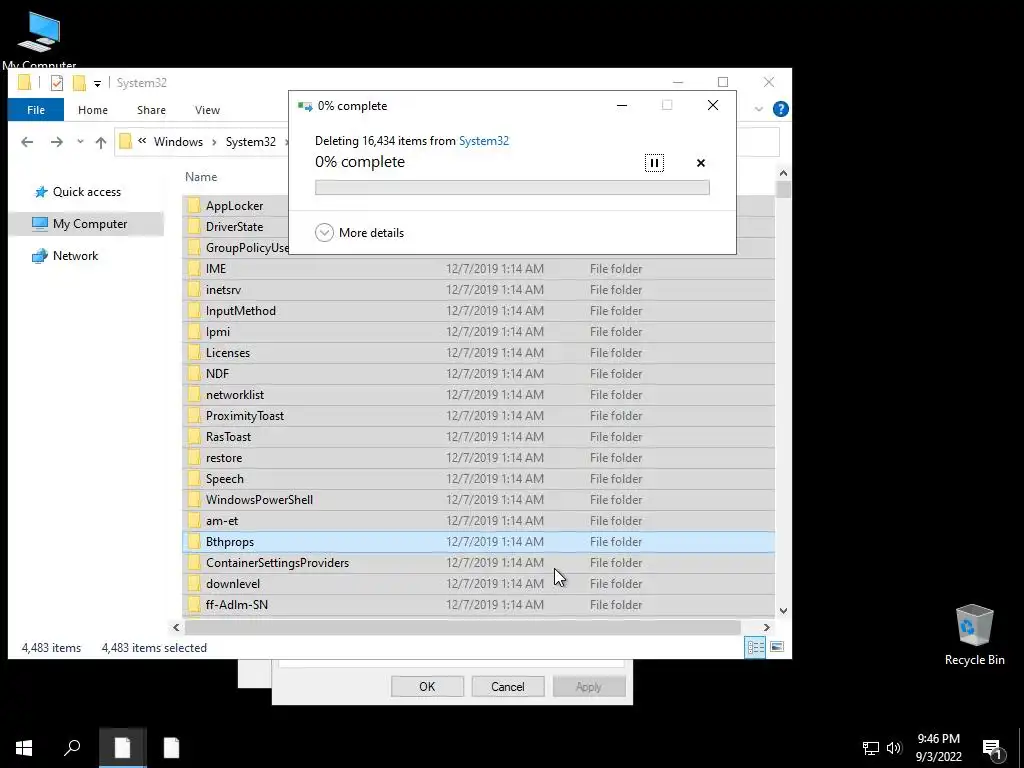Open the My Computer desktop icon
The width and height of the screenshot is (1024, 768).
coord(39,39)
